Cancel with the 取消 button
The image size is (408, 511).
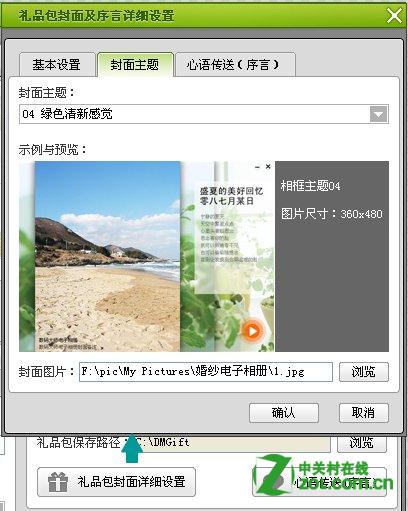pos(364,413)
